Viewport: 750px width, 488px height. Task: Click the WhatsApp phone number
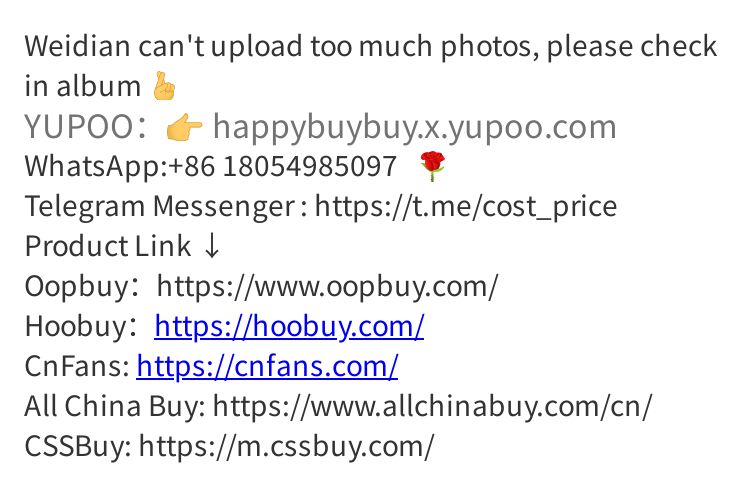click(282, 166)
